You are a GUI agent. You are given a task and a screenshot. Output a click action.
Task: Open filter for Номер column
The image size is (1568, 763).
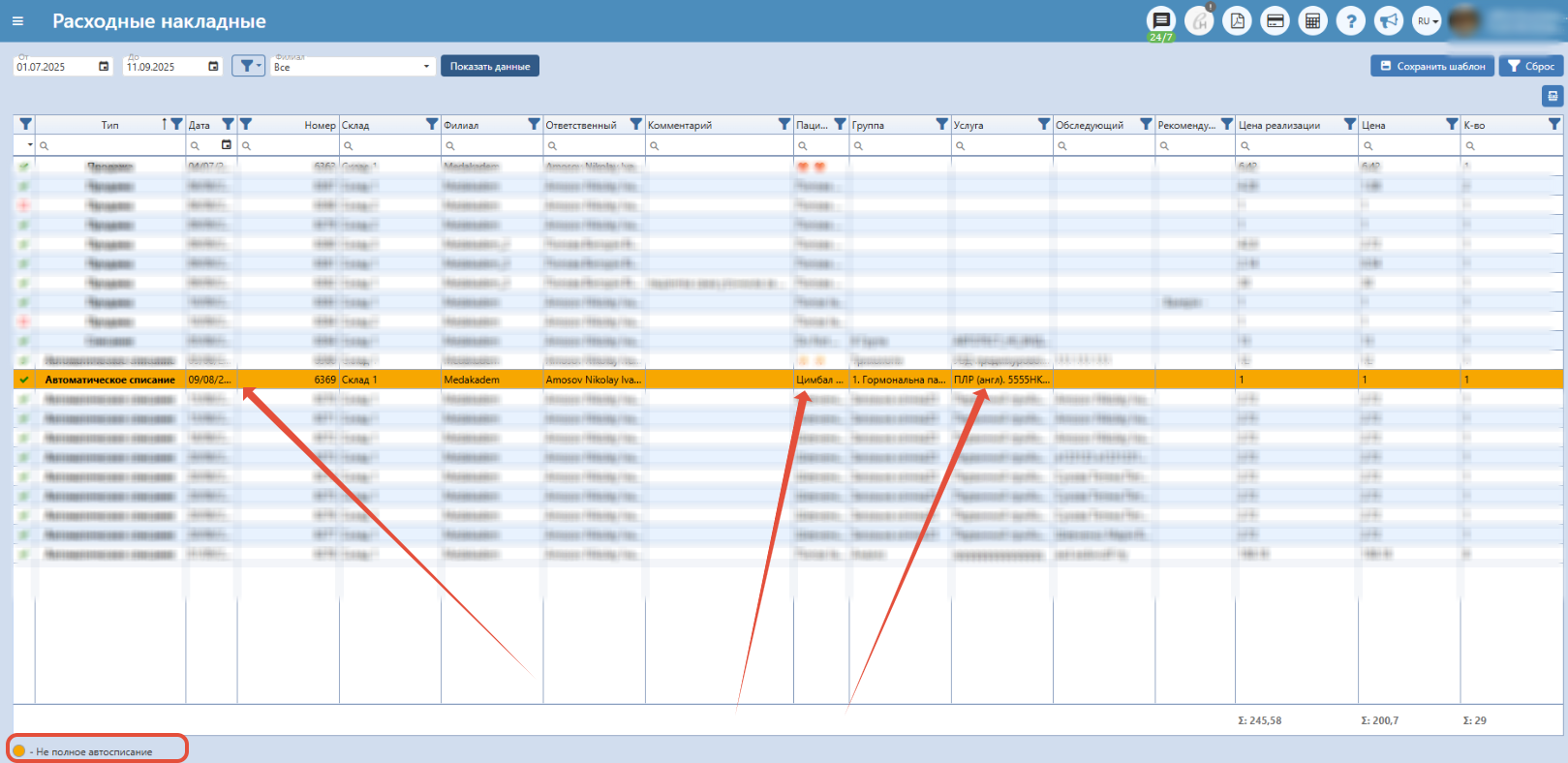point(246,124)
